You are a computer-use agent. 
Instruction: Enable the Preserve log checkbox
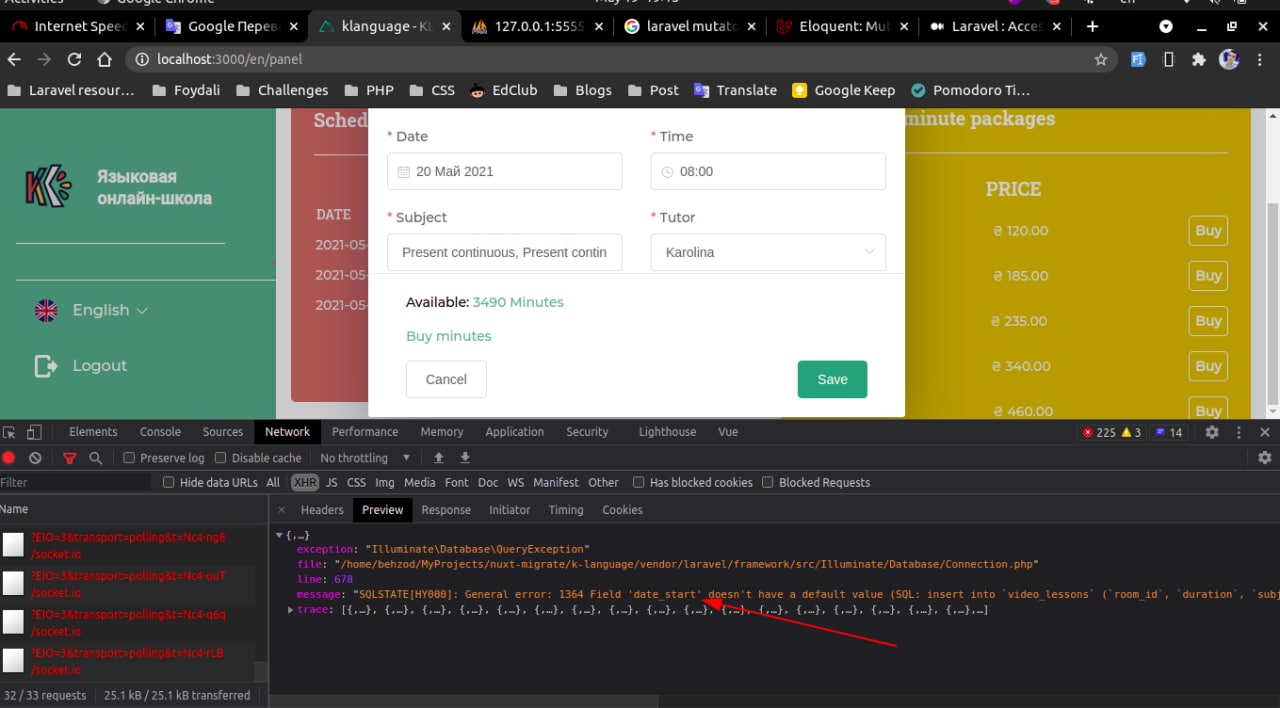click(x=129, y=458)
